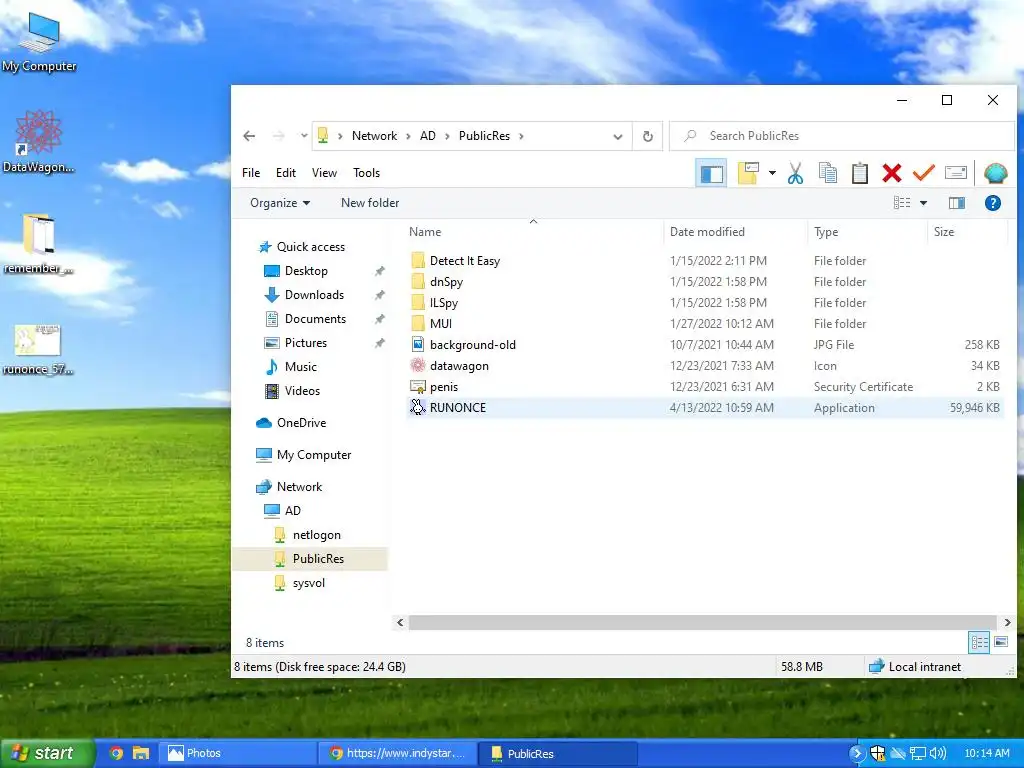Click the horizontal scrollbar track
This screenshot has width=1024, height=768.
click(x=703, y=623)
